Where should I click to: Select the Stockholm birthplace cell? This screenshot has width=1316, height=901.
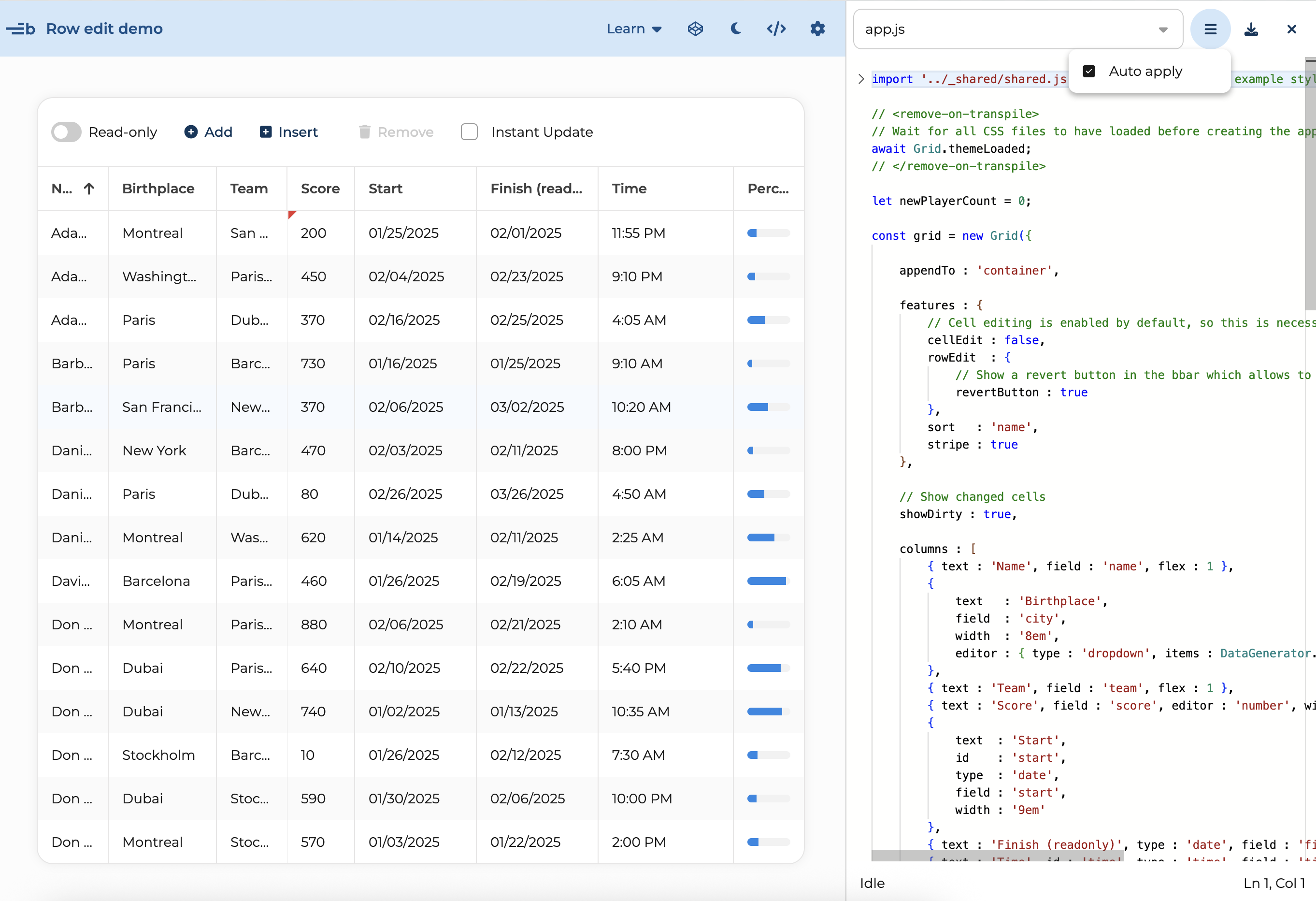click(158, 755)
